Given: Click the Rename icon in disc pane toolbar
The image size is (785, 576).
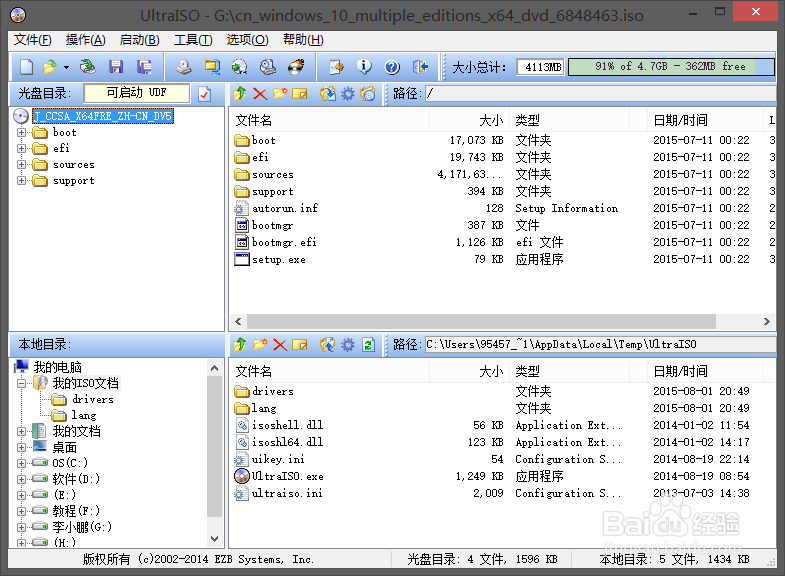Looking at the screenshot, I should [299, 94].
